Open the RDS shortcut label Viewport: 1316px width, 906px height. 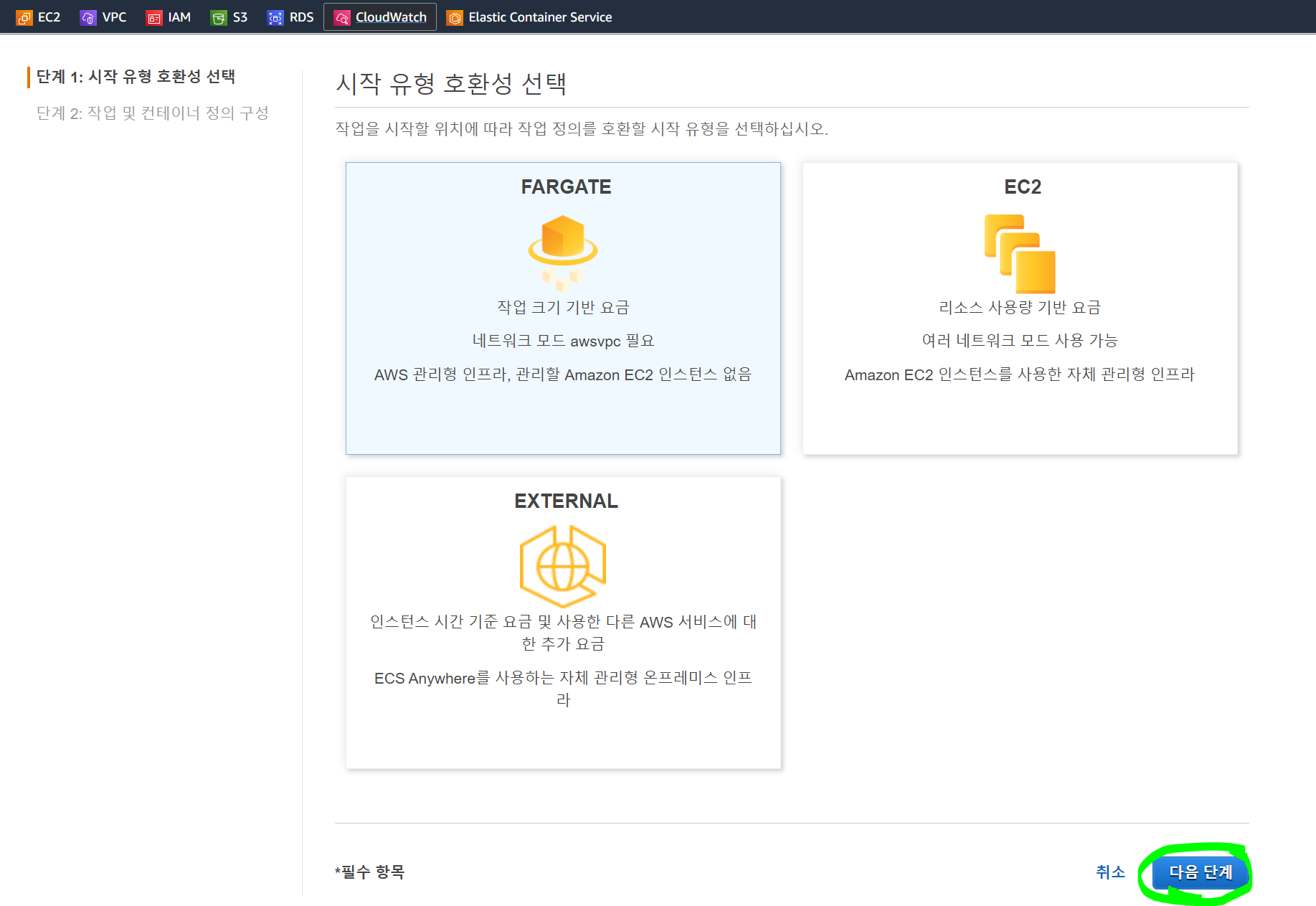[301, 17]
